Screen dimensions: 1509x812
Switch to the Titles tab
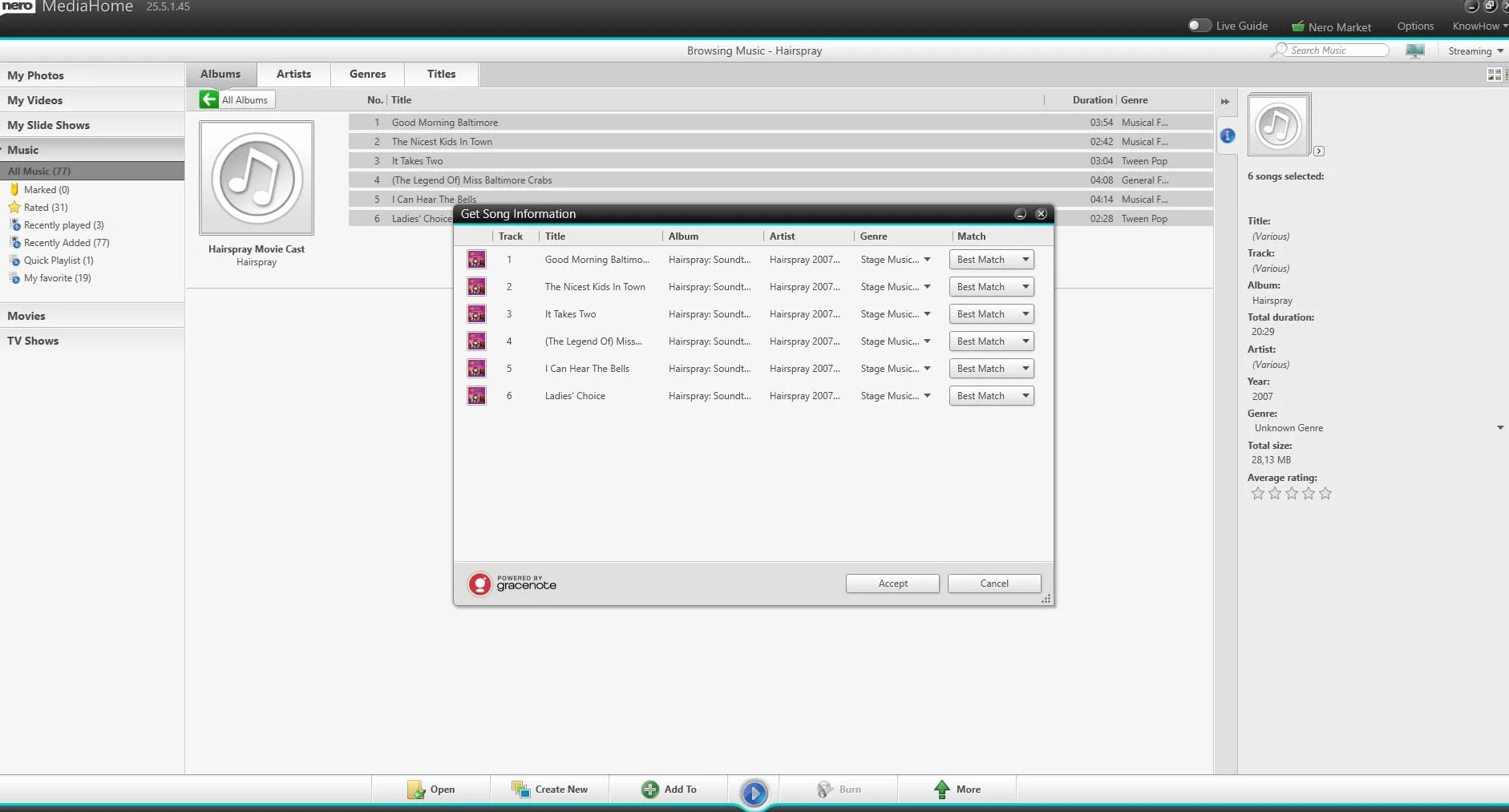tap(441, 74)
